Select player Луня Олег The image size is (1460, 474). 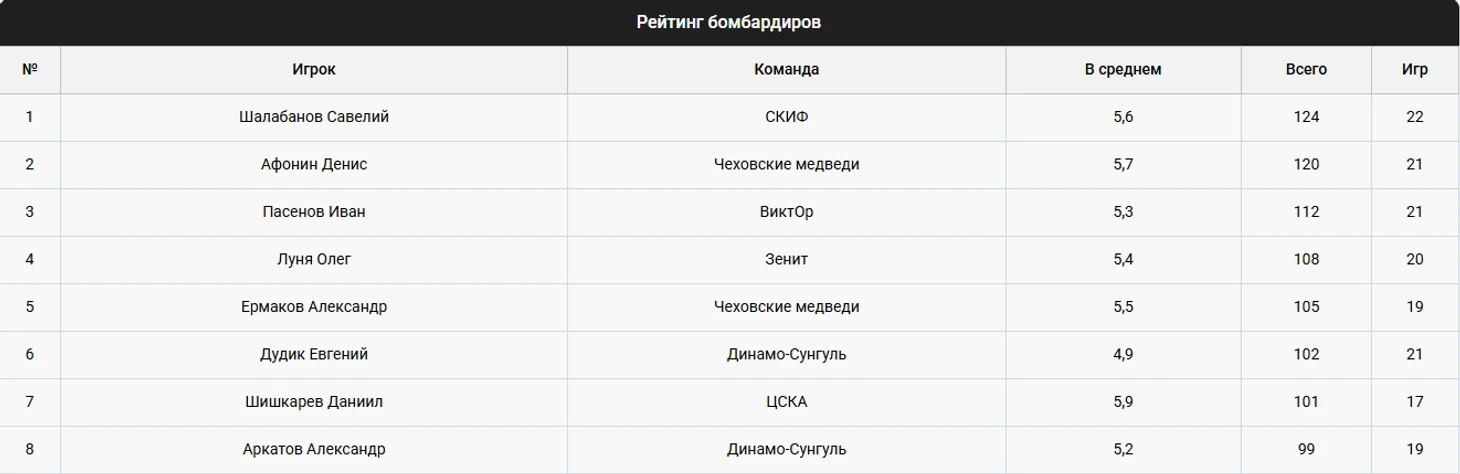tap(314, 259)
